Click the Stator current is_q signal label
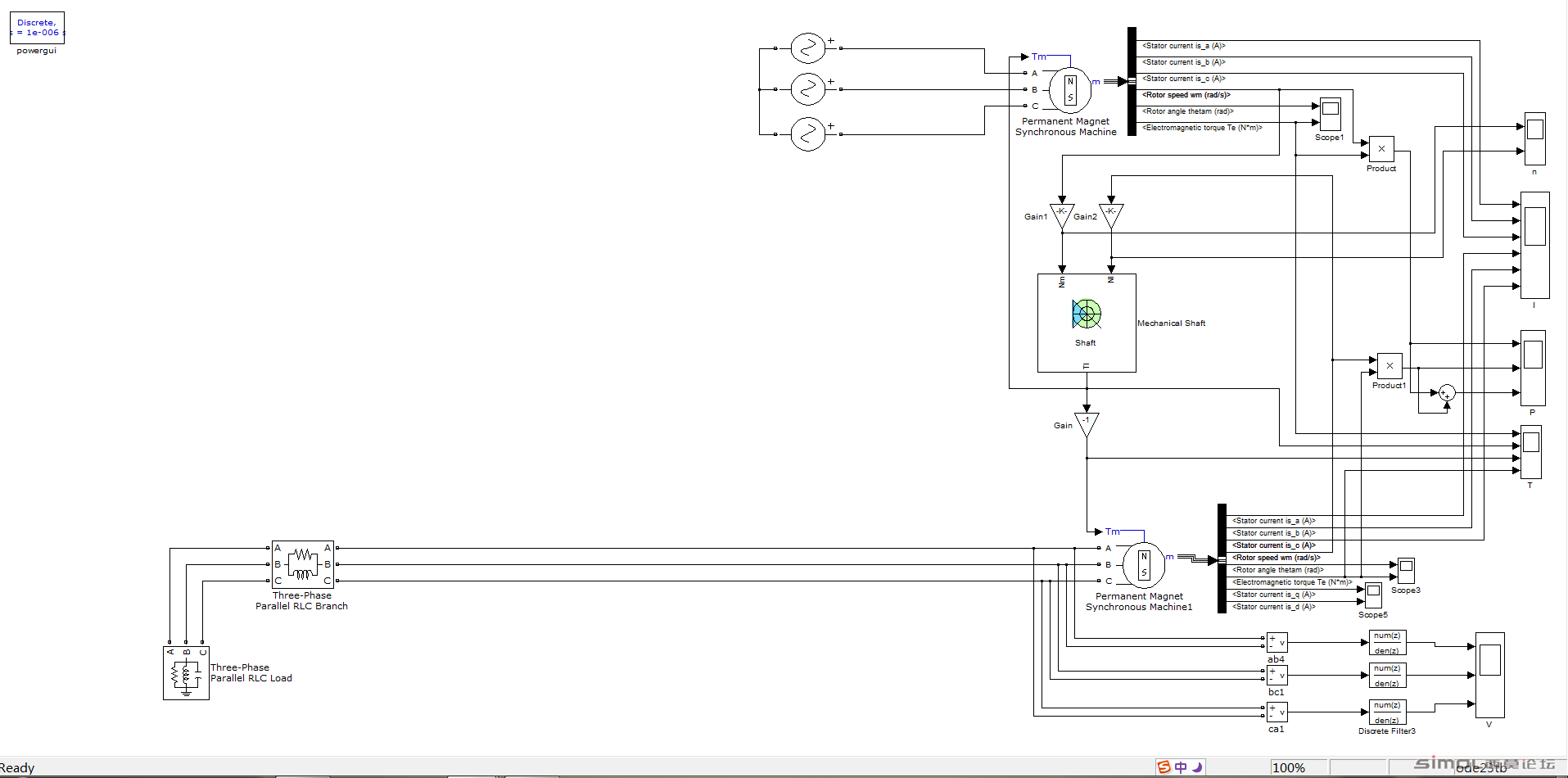This screenshot has width=1568, height=778. pos(1274,595)
